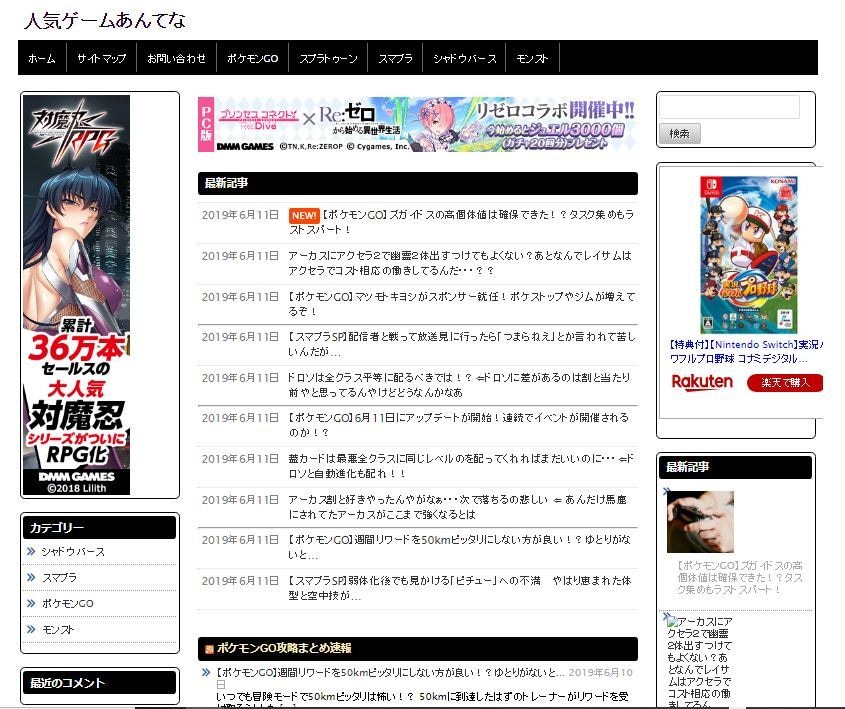Select the スマブラ category

click(x=59, y=578)
